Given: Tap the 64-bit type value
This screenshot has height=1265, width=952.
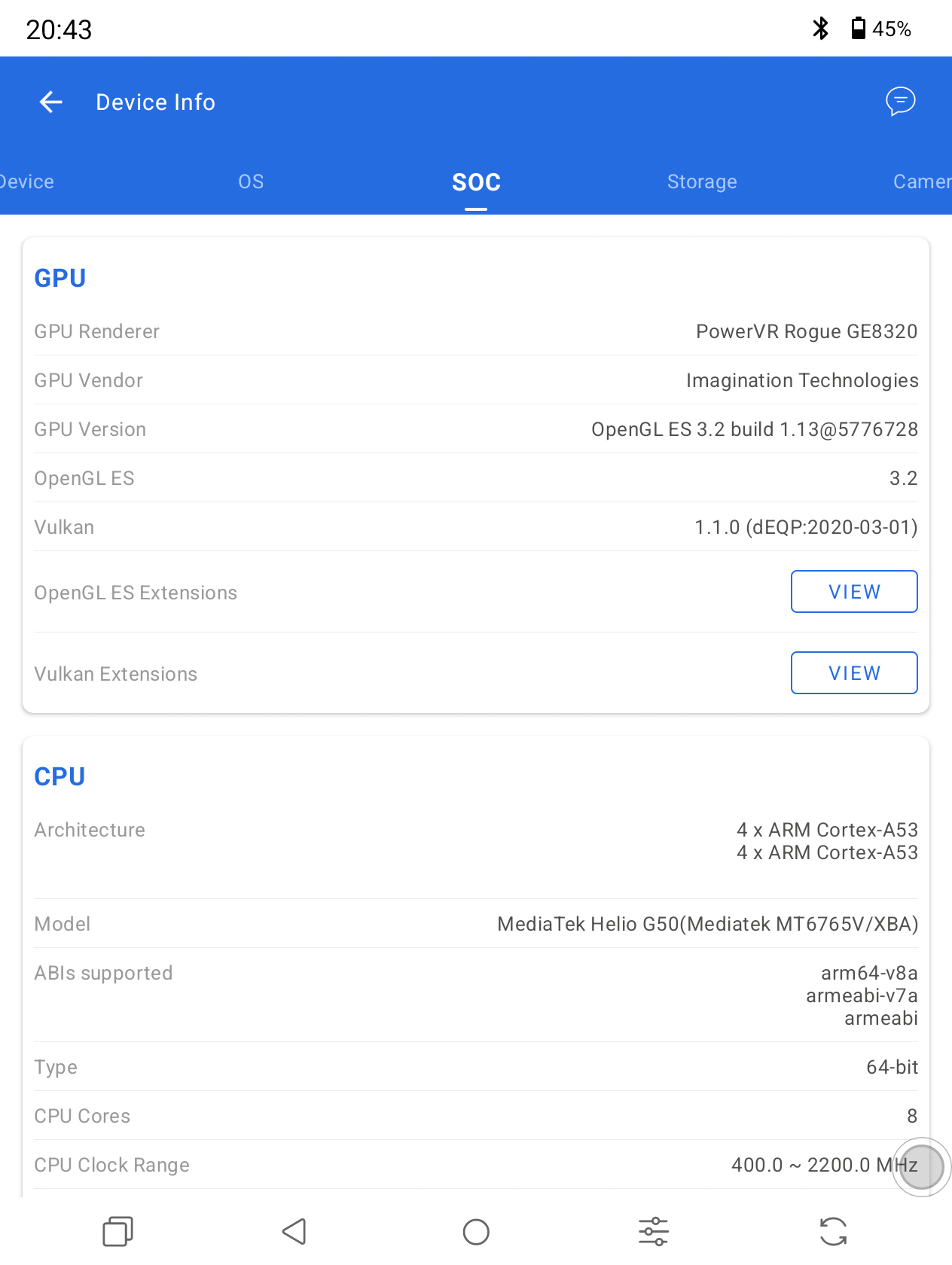Looking at the screenshot, I should pyautogui.click(x=892, y=1067).
